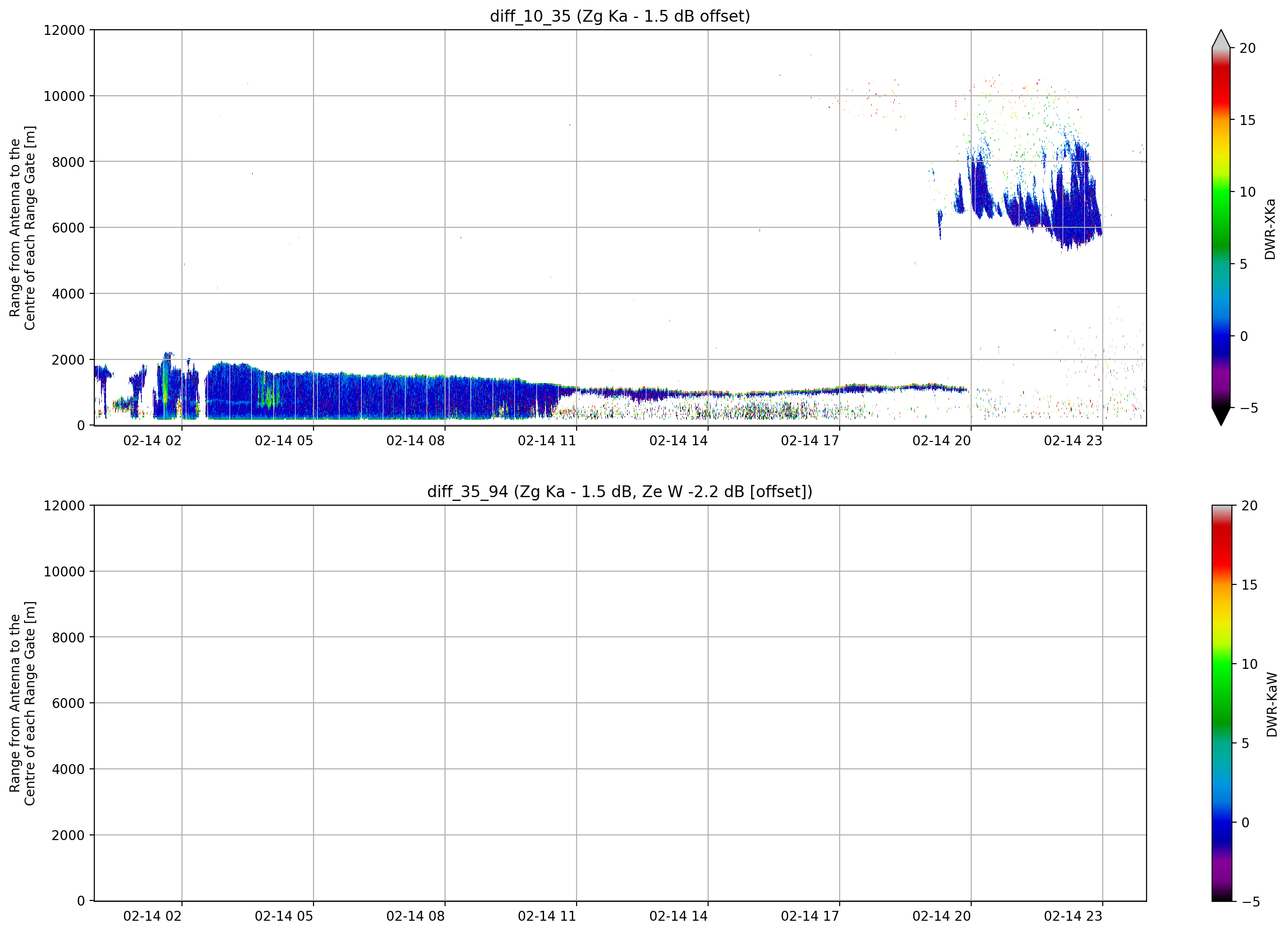
Task: Select "02-14 11" on the diff_35_94 time axis
Action: 547,916
